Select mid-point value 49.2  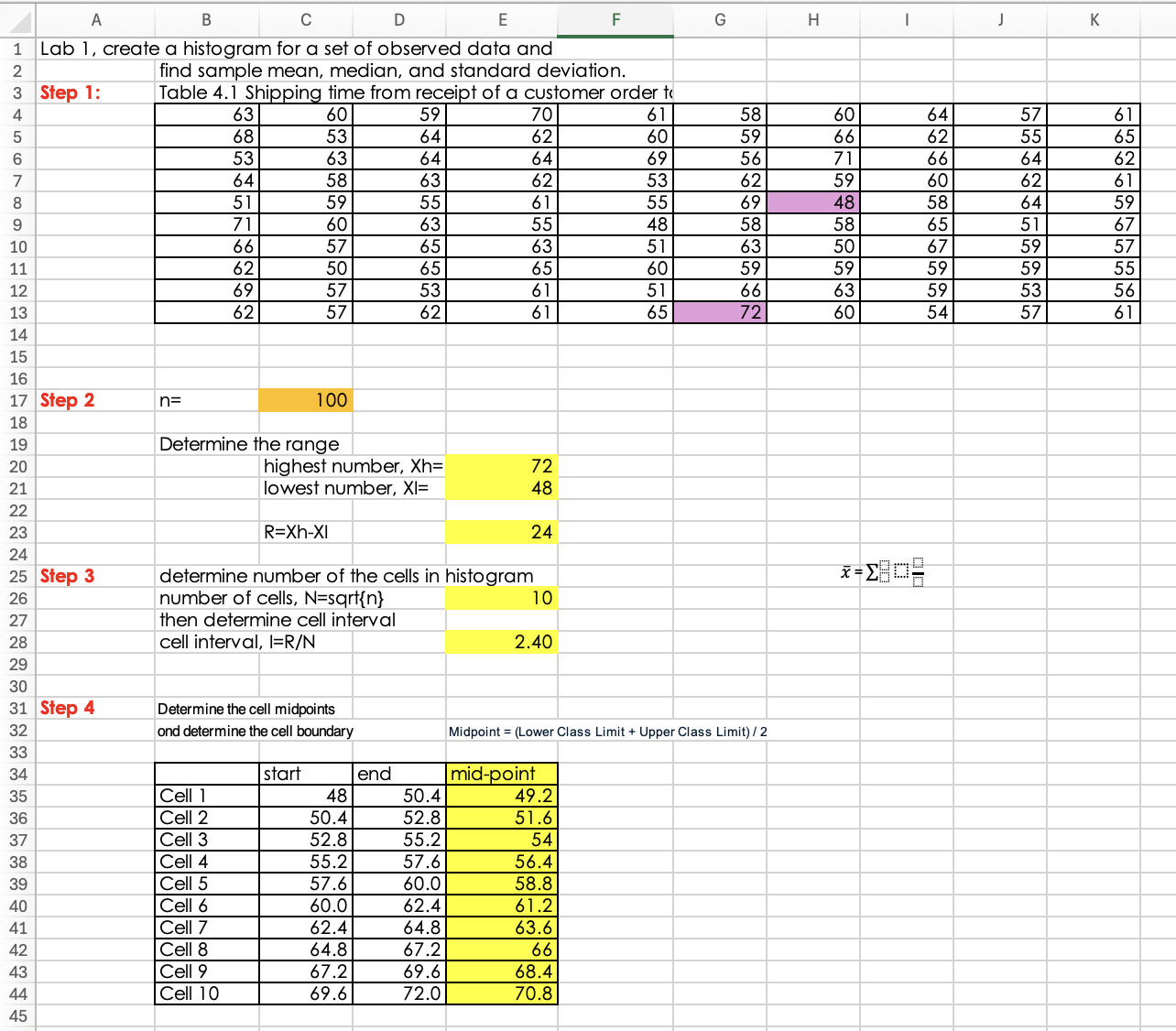point(502,796)
